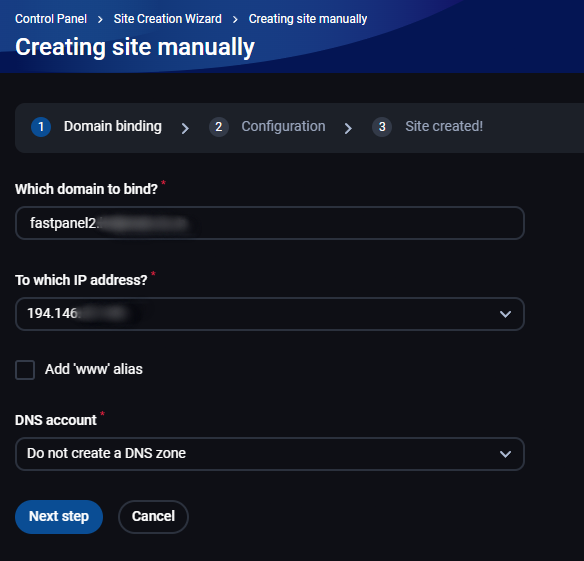Image resolution: width=584 pixels, height=561 pixels.
Task: Enable the Add 'www' alias checkbox
Action: [25, 370]
